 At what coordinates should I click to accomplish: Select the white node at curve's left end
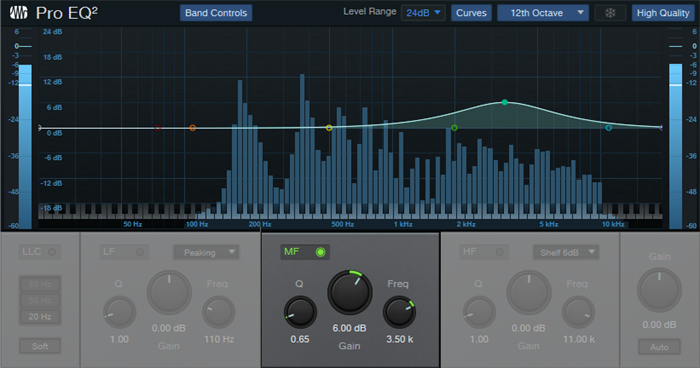tap(40, 128)
